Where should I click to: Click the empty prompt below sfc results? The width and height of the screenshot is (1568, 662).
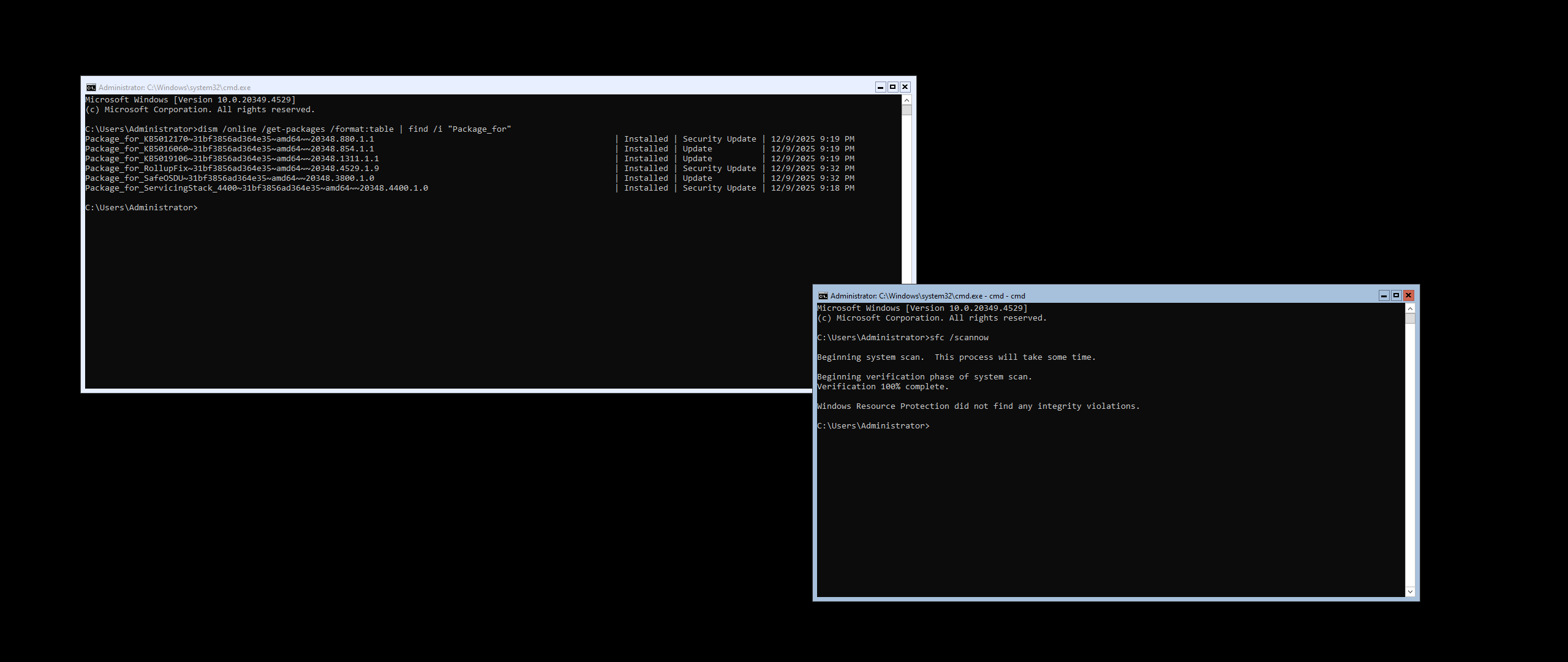pos(873,426)
